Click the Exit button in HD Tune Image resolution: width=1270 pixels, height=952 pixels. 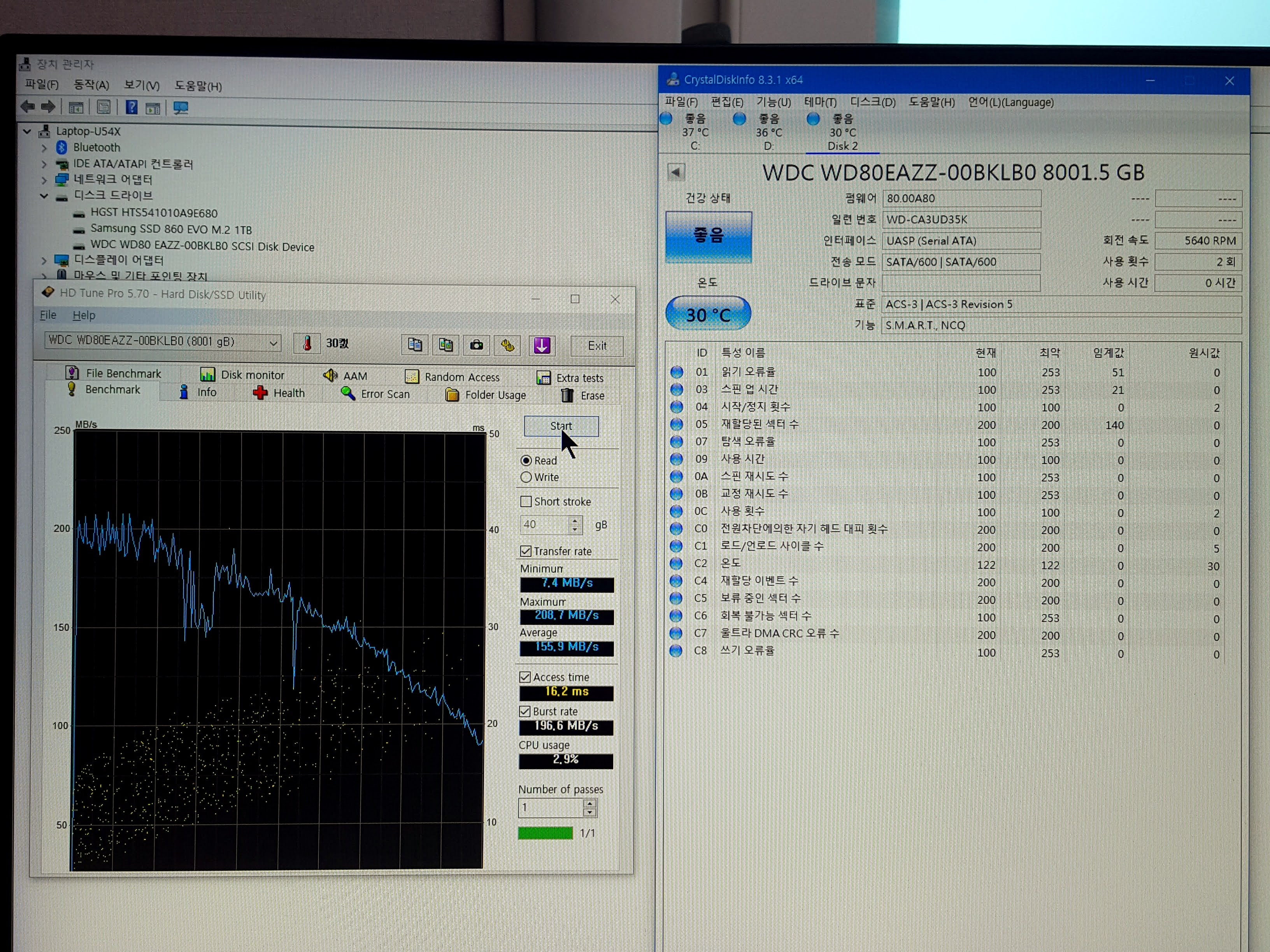coord(597,345)
